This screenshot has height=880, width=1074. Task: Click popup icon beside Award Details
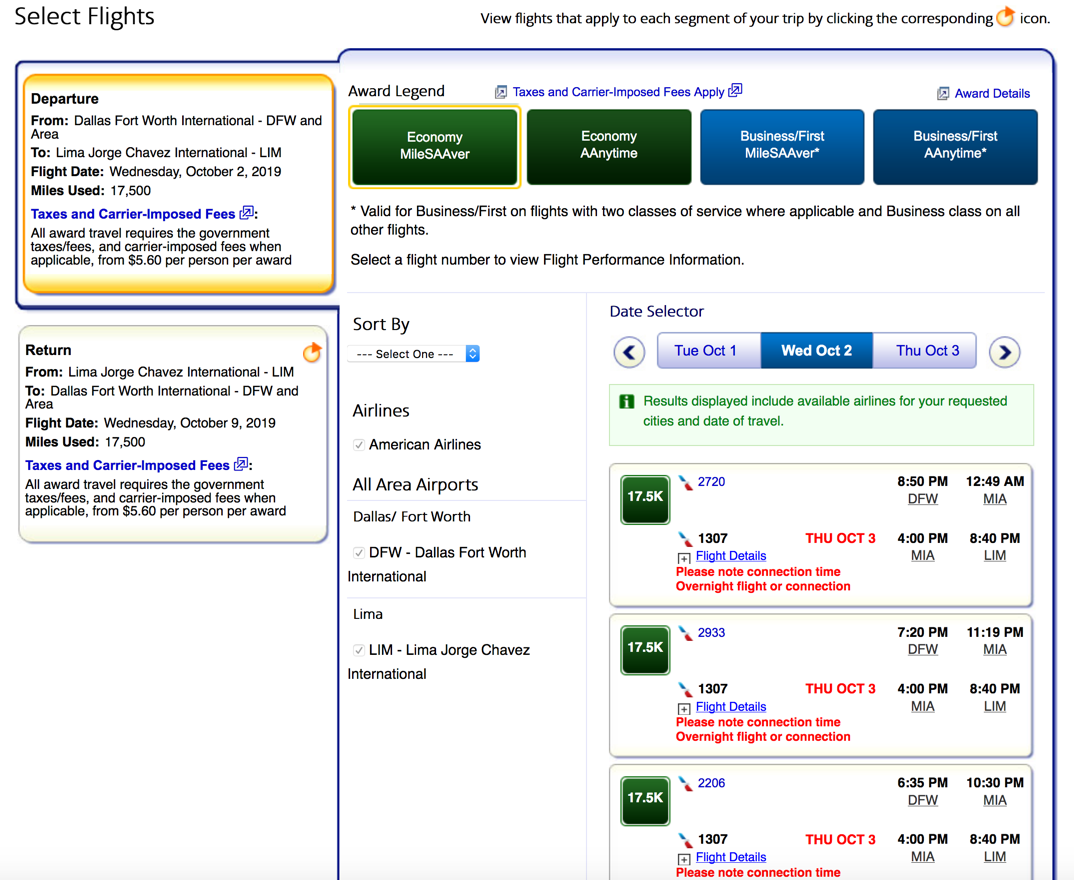(943, 94)
